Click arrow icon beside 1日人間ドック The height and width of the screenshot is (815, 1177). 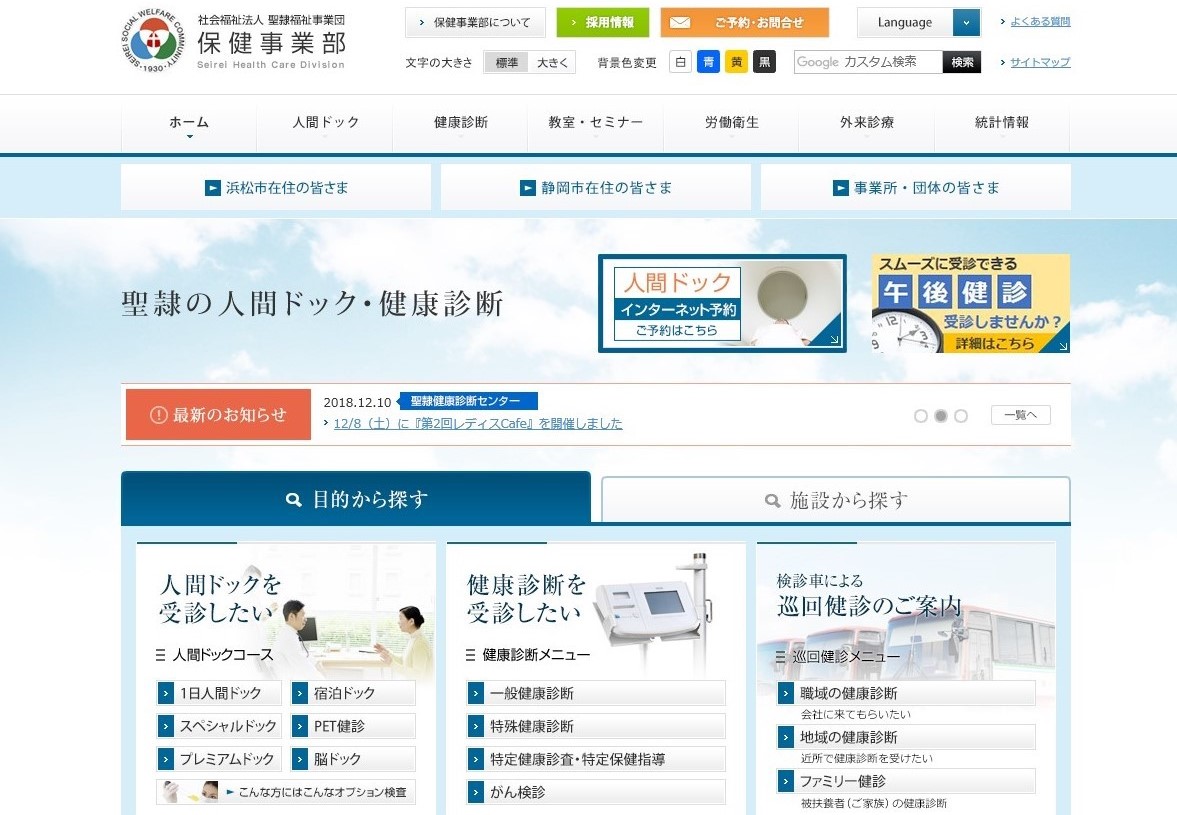pos(165,693)
